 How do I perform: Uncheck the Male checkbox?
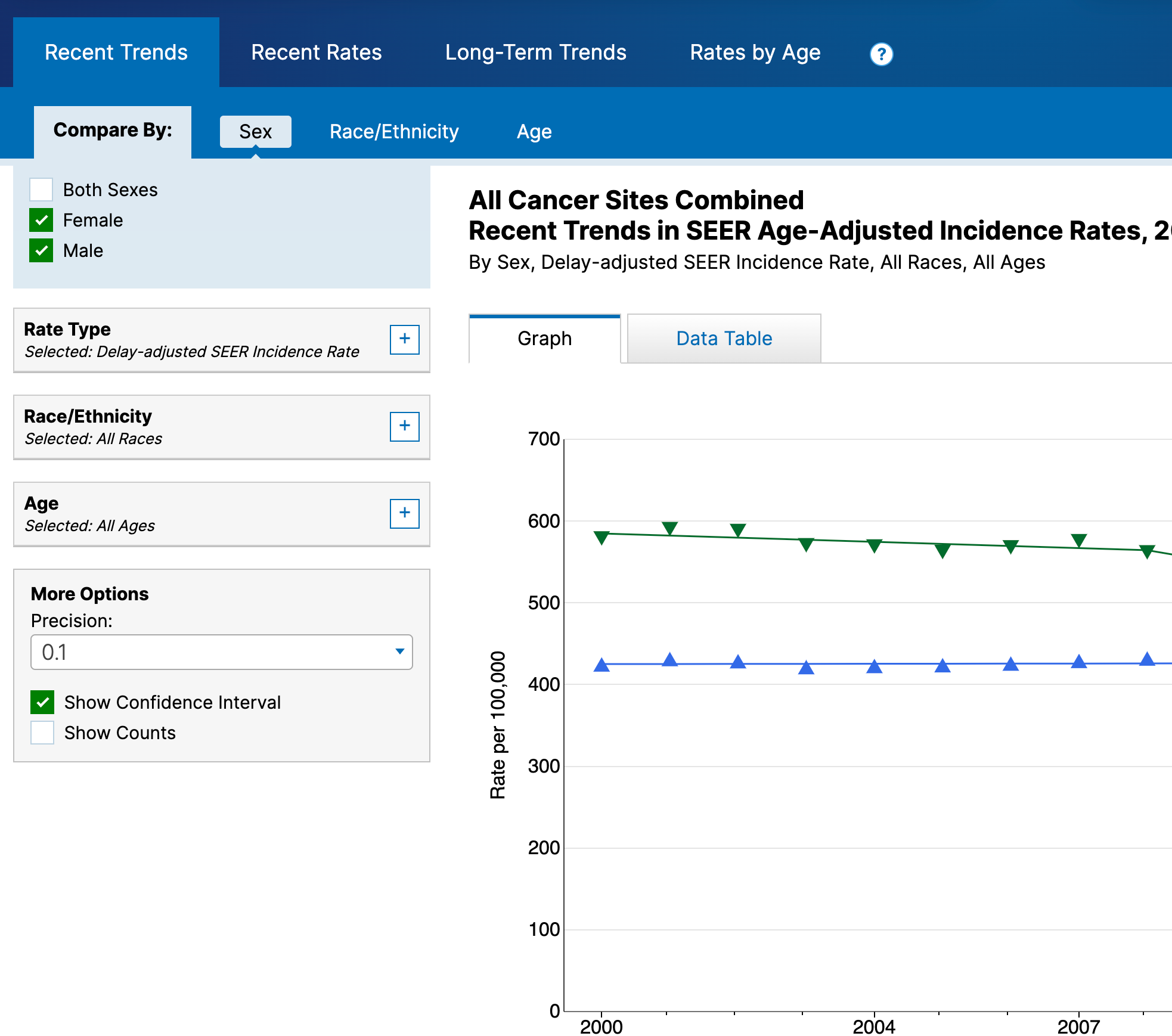(41, 250)
